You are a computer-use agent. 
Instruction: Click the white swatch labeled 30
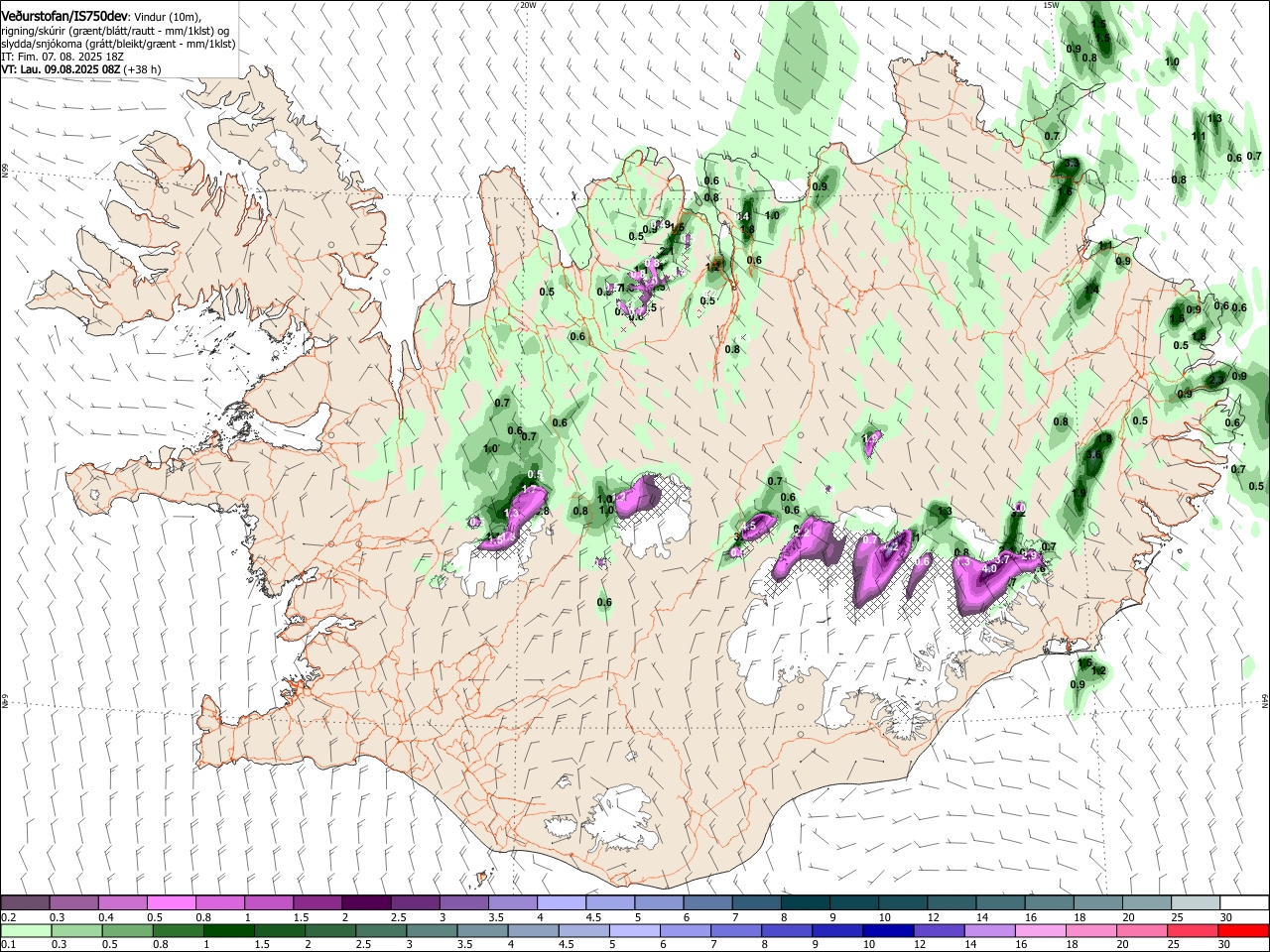[1244, 902]
